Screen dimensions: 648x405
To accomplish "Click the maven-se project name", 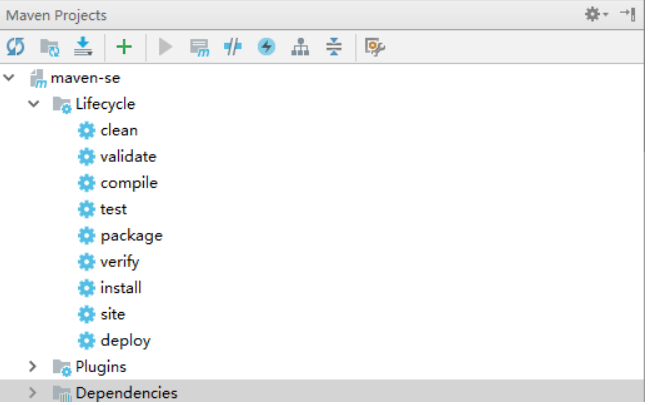I will coord(86,78).
